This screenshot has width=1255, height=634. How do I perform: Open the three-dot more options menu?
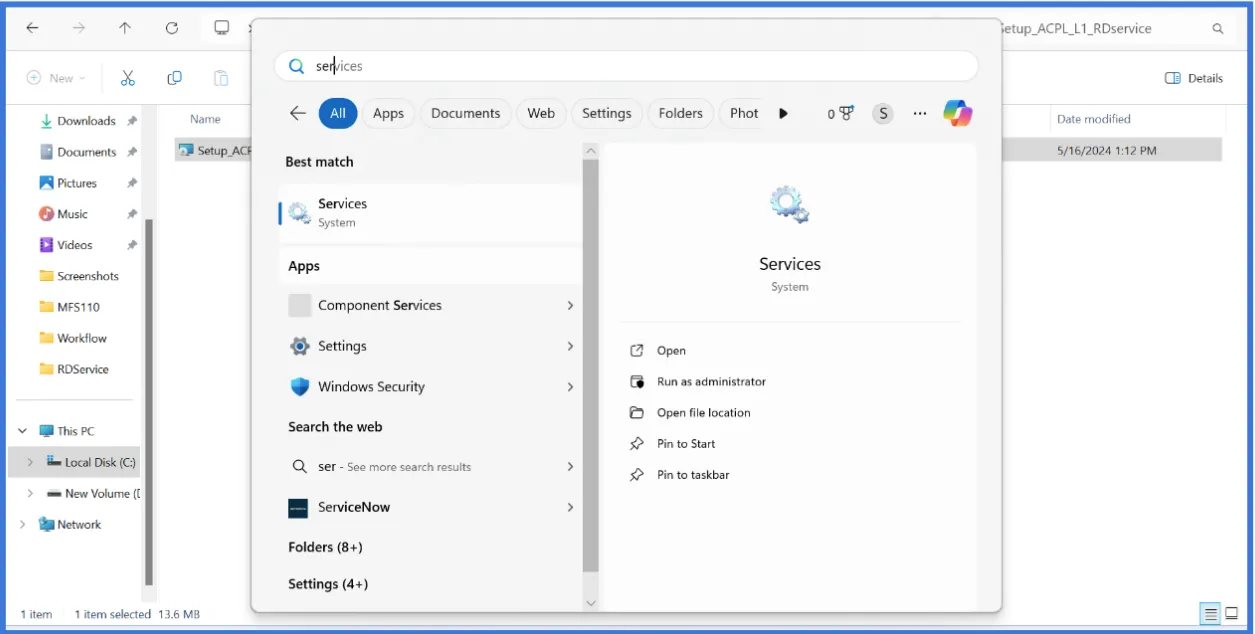[x=920, y=113]
